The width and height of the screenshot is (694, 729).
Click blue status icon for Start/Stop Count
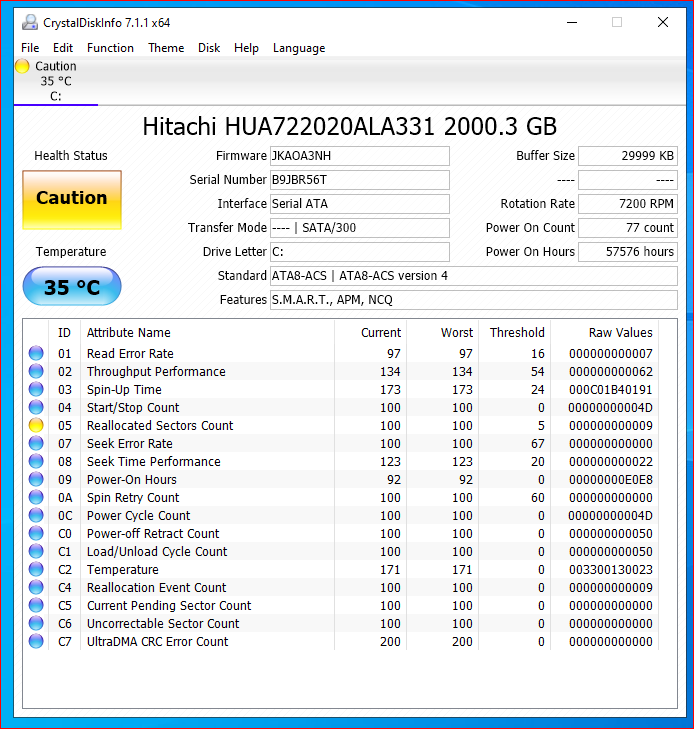click(x=36, y=407)
